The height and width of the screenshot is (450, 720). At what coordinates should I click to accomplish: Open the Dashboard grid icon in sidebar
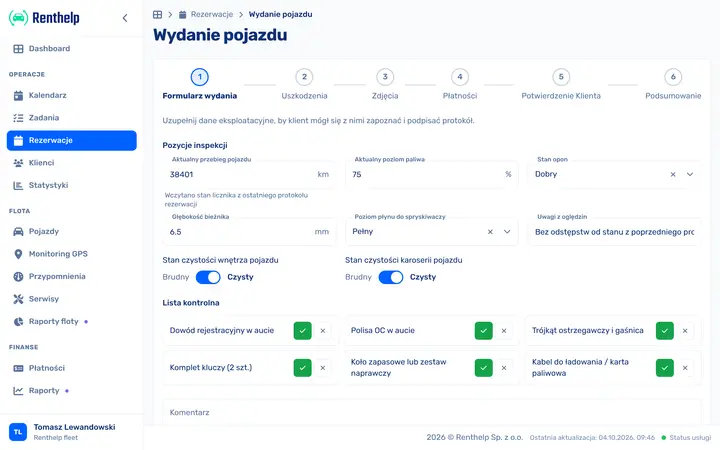coord(18,49)
